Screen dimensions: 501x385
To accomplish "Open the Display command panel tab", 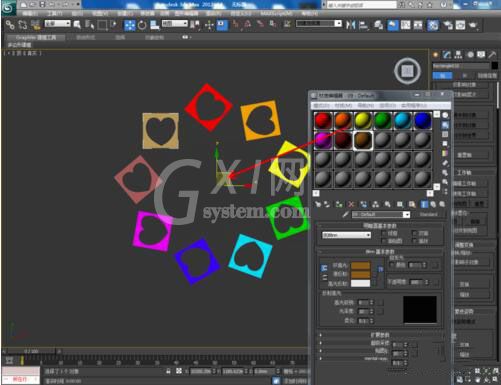I will pos(481,55).
